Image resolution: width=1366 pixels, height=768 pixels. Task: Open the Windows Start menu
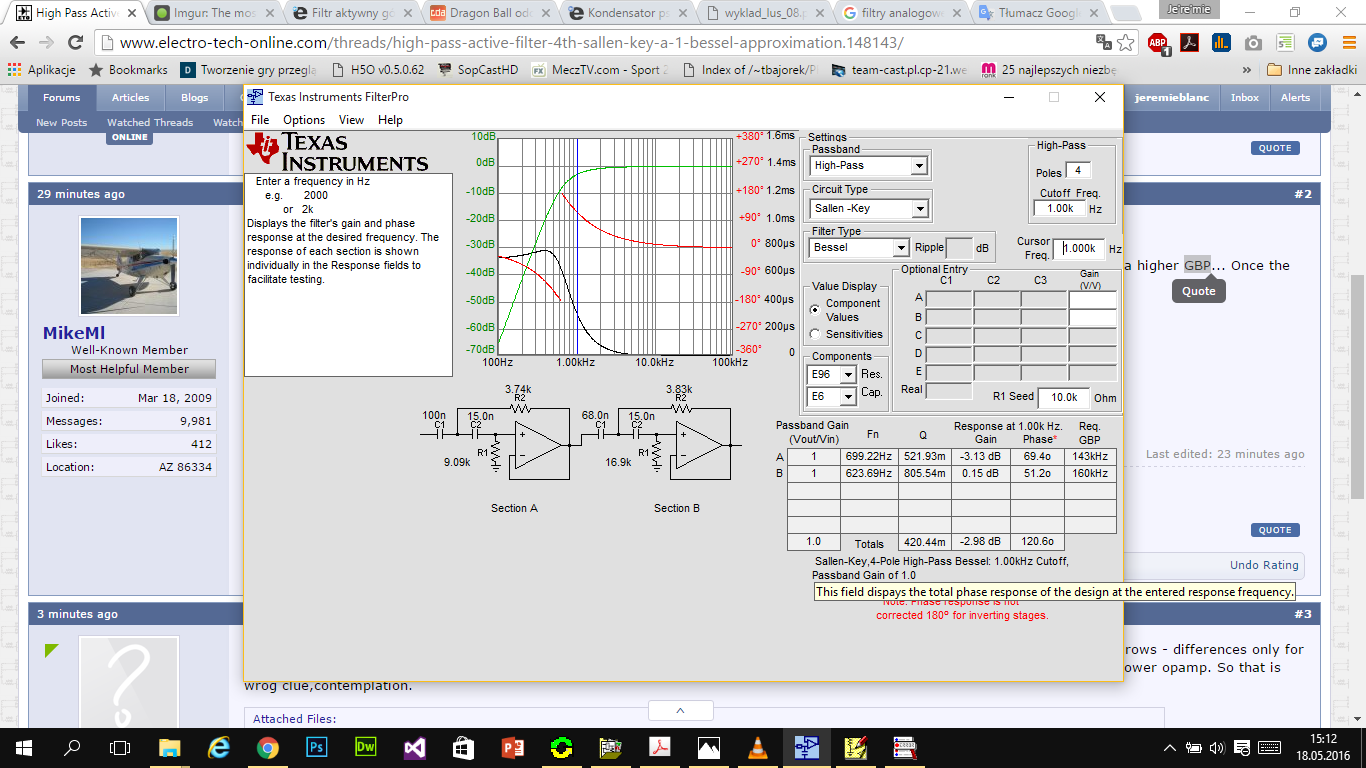click(24, 747)
